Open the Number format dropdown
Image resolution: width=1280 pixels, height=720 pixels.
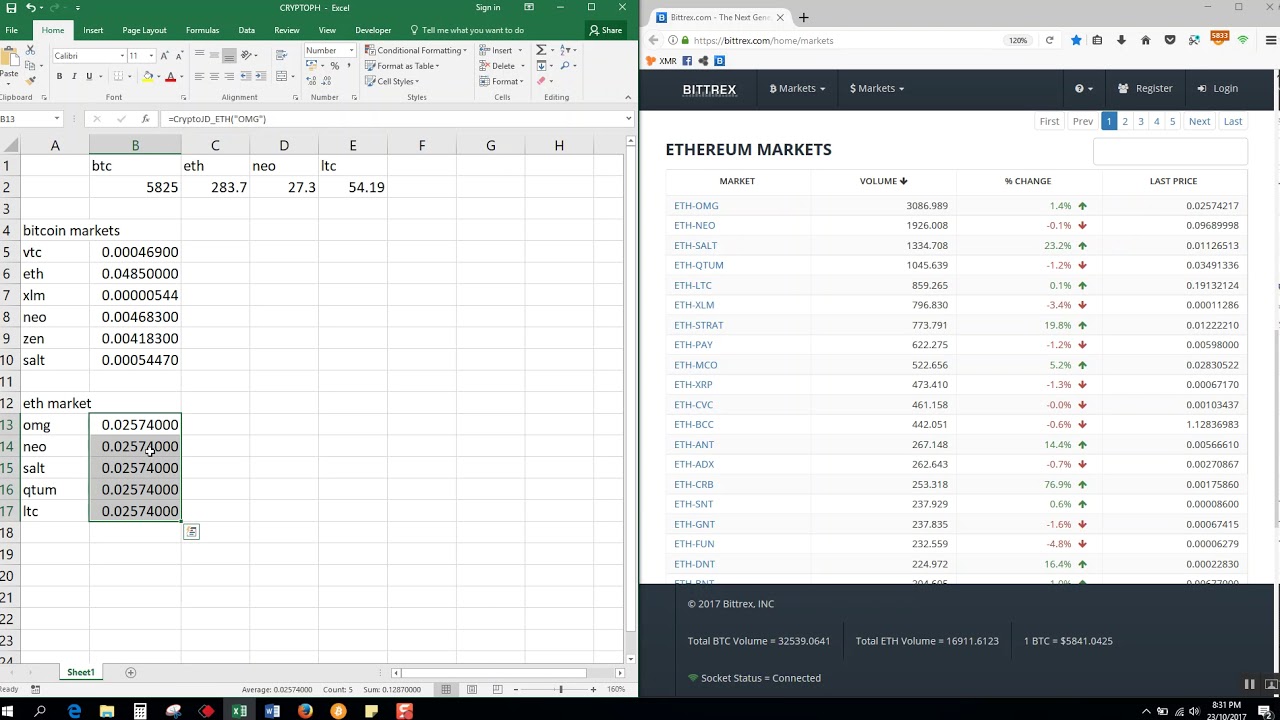pos(351,50)
